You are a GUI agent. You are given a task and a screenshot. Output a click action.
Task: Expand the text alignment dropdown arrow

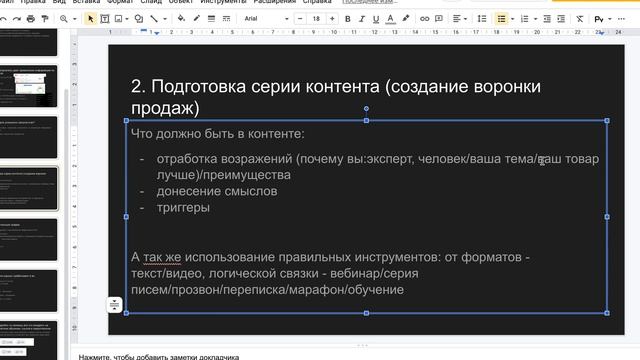click(466, 19)
